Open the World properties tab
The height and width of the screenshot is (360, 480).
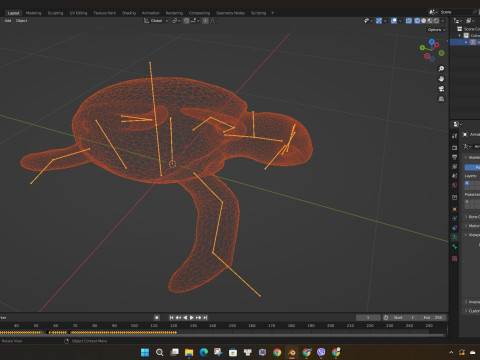point(454,185)
